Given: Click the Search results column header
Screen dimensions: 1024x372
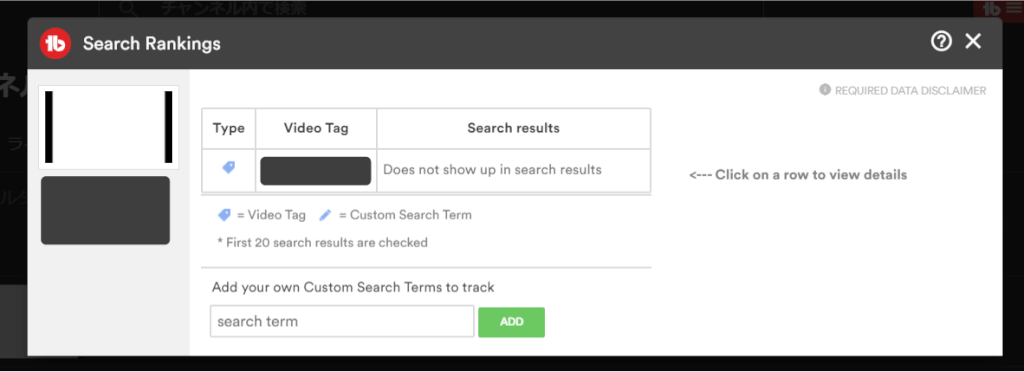Looking at the screenshot, I should (x=513, y=128).
